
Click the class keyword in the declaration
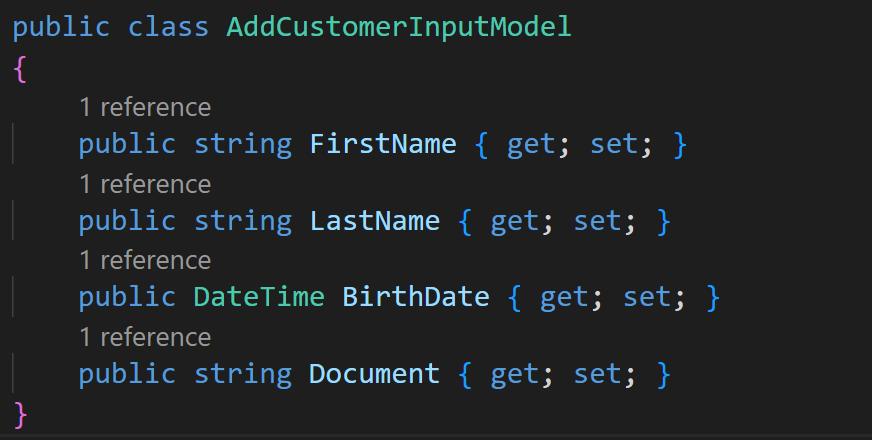169,27
